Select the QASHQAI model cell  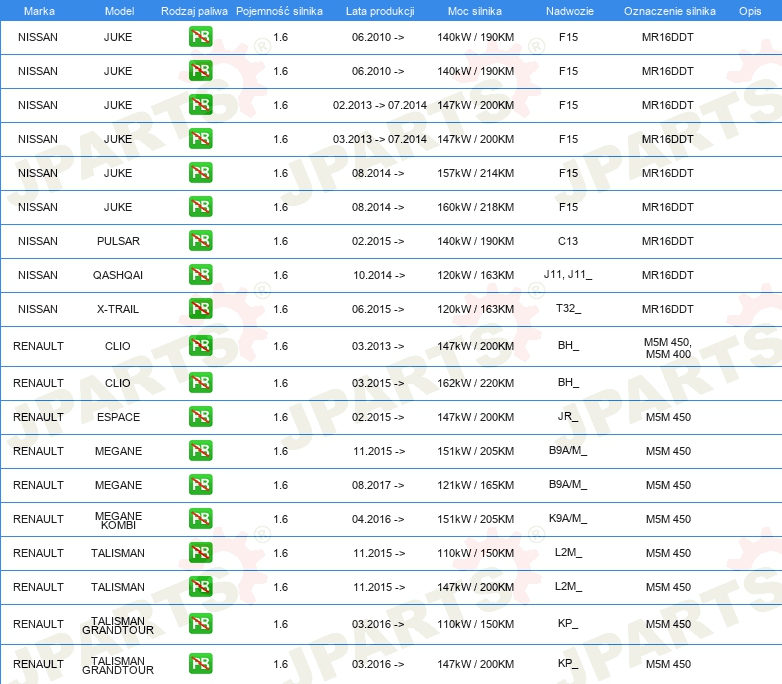(118, 275)
